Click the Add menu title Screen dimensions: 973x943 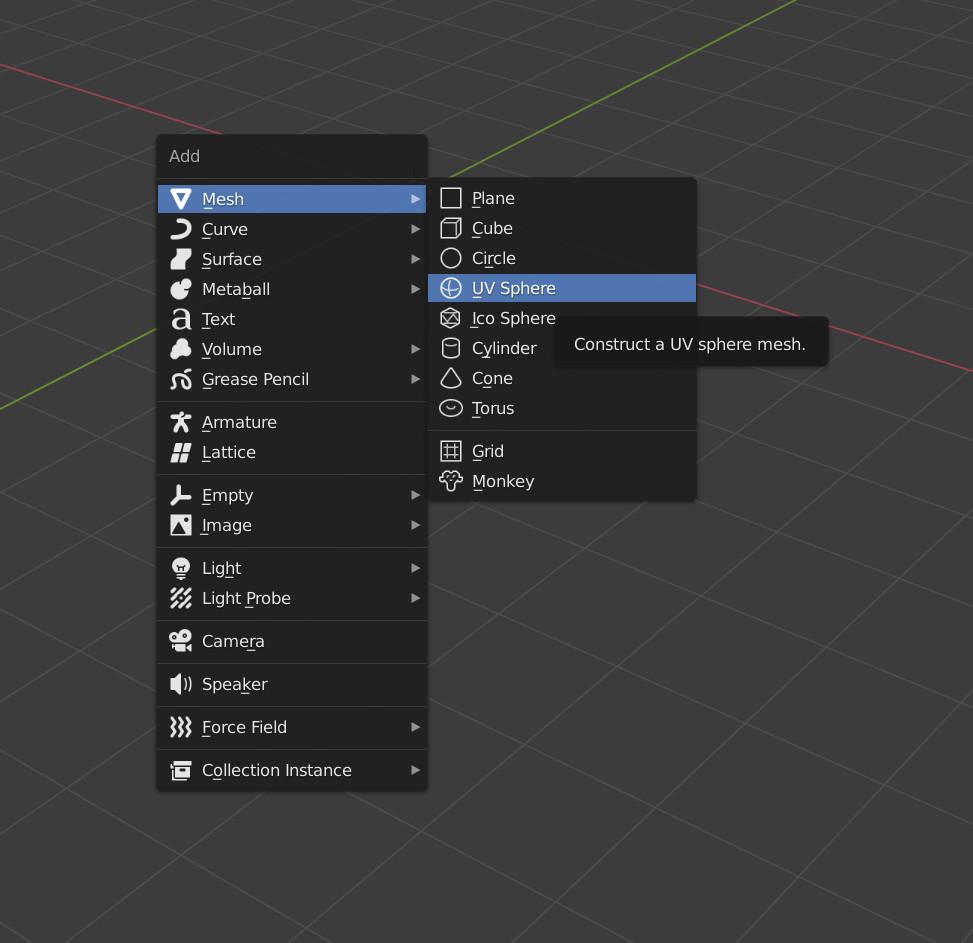tap(184, 156)
